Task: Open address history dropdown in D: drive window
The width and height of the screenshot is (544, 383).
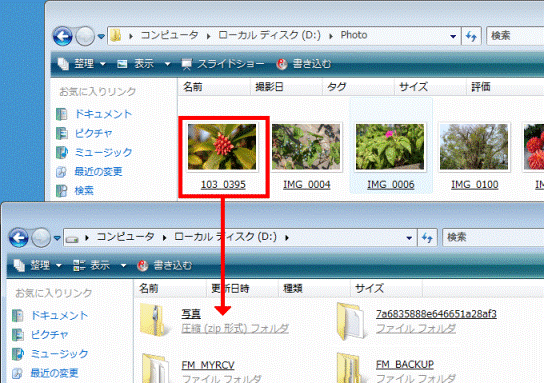Action: [x=409, y=238]
